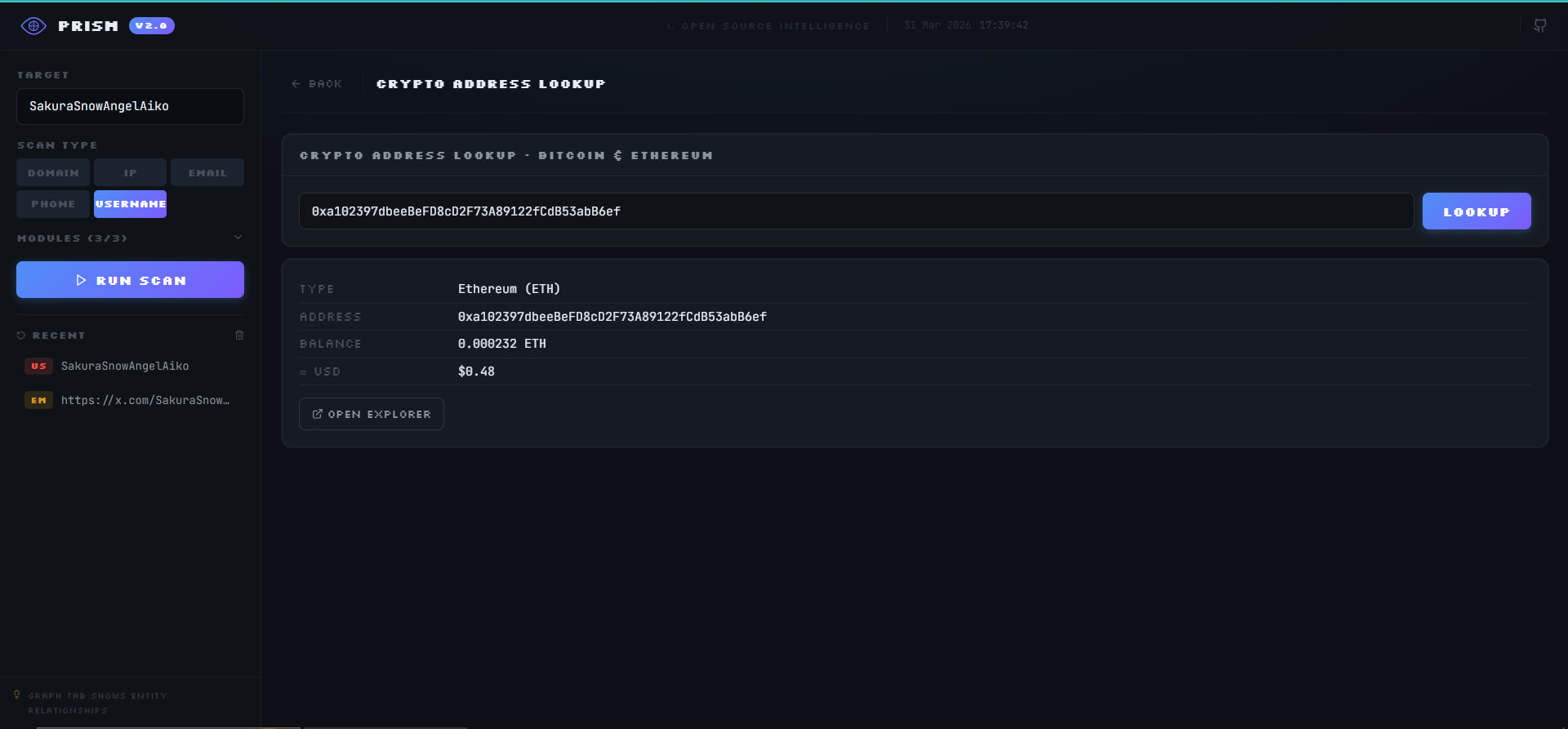This screenshot has height=729, width=1568.
Task: Click the Lookup button
Action: (1477, 211)
